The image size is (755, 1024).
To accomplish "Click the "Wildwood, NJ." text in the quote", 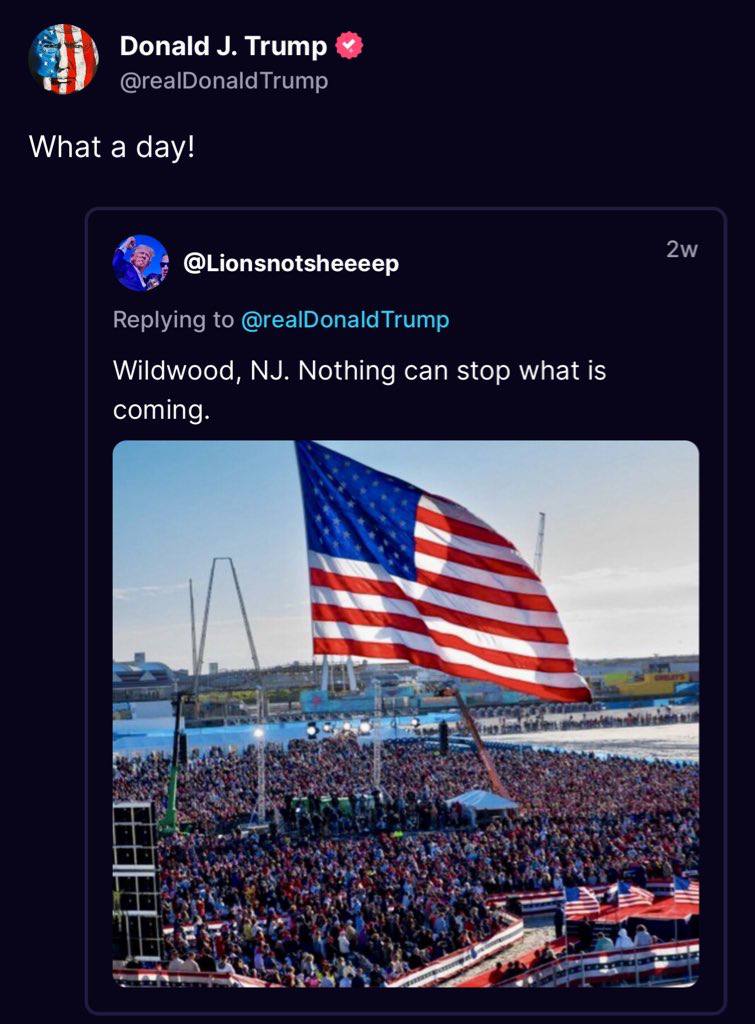I will (200, 371).
